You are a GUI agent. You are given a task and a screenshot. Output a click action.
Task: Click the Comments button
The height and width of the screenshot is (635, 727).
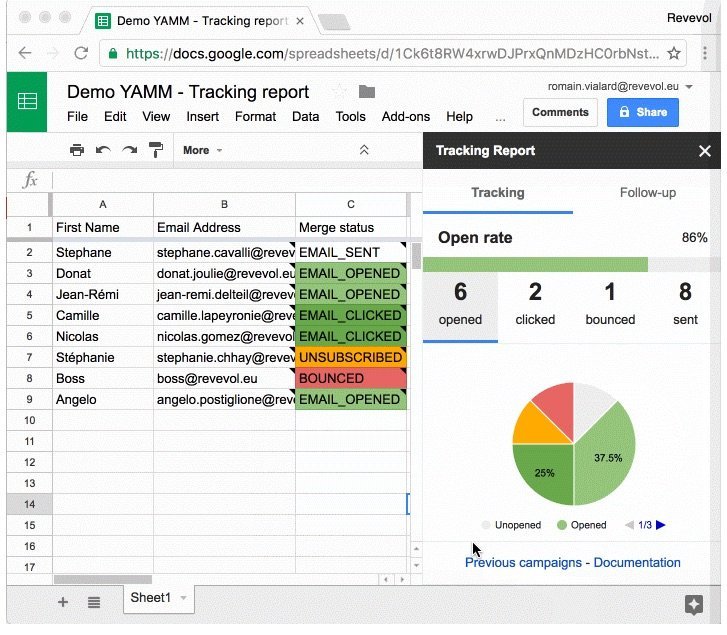tap(560, 112)
